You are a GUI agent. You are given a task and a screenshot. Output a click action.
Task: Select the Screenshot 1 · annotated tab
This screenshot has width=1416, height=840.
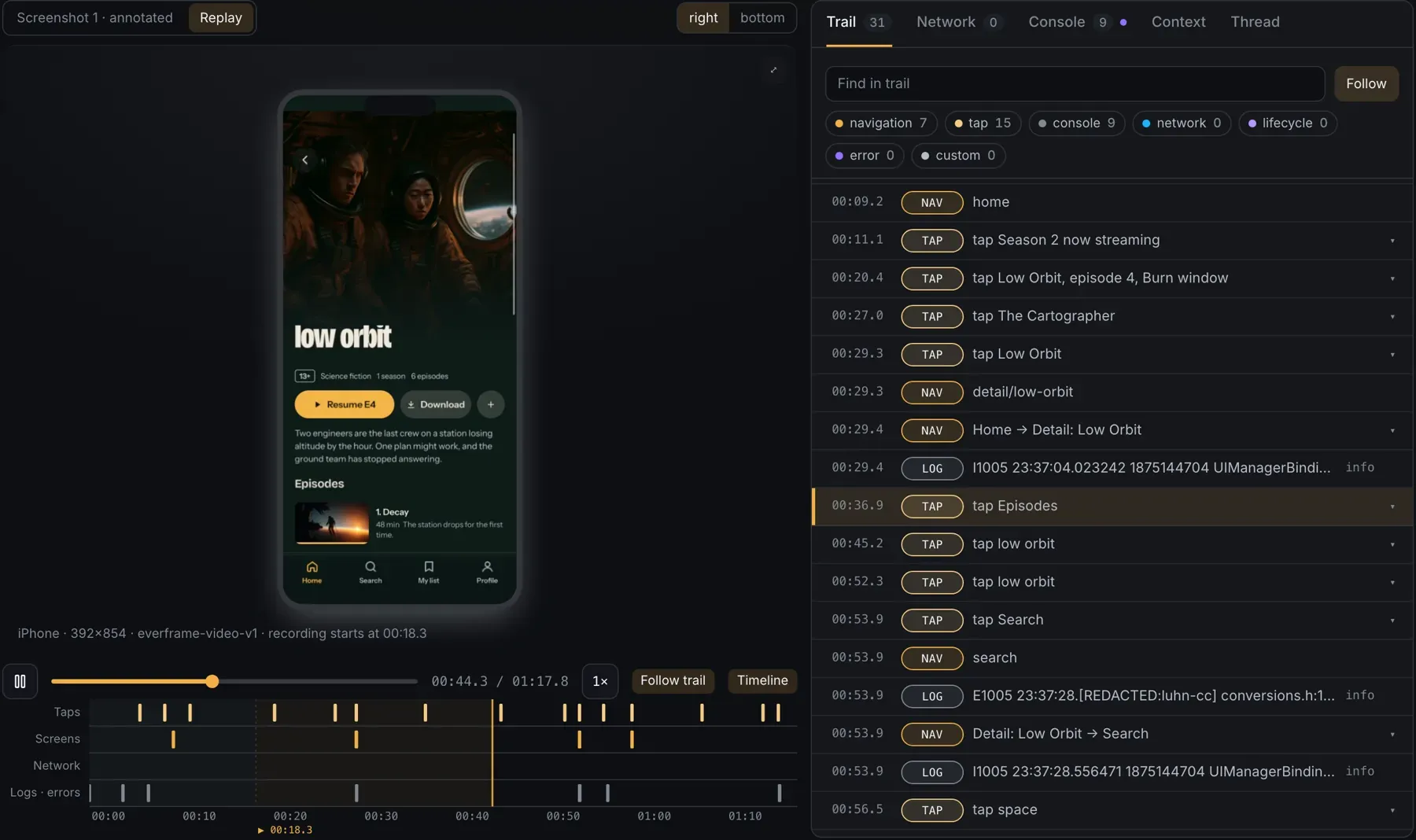(95, 18)
